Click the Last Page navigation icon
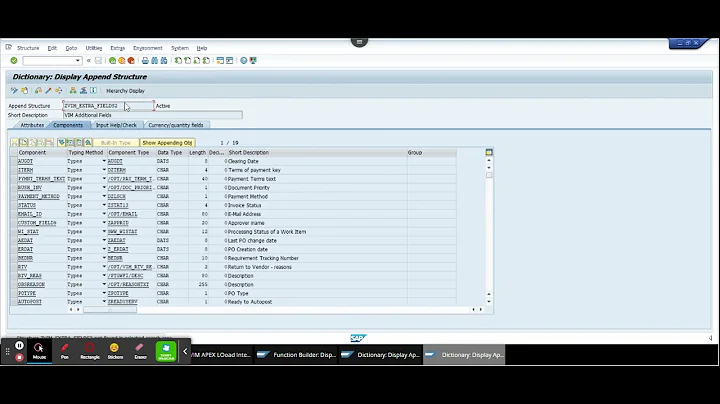 tap(206, 61)
